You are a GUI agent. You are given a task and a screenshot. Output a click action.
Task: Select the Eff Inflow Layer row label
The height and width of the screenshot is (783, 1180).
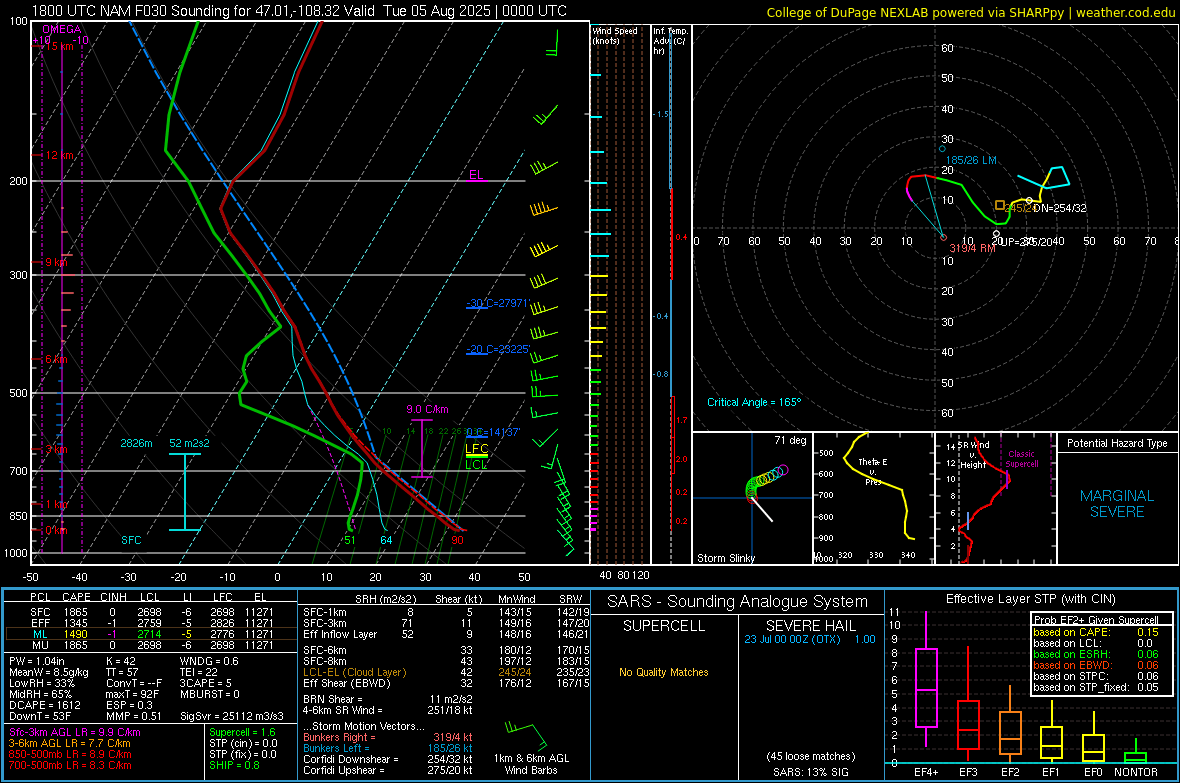(344, 634)
